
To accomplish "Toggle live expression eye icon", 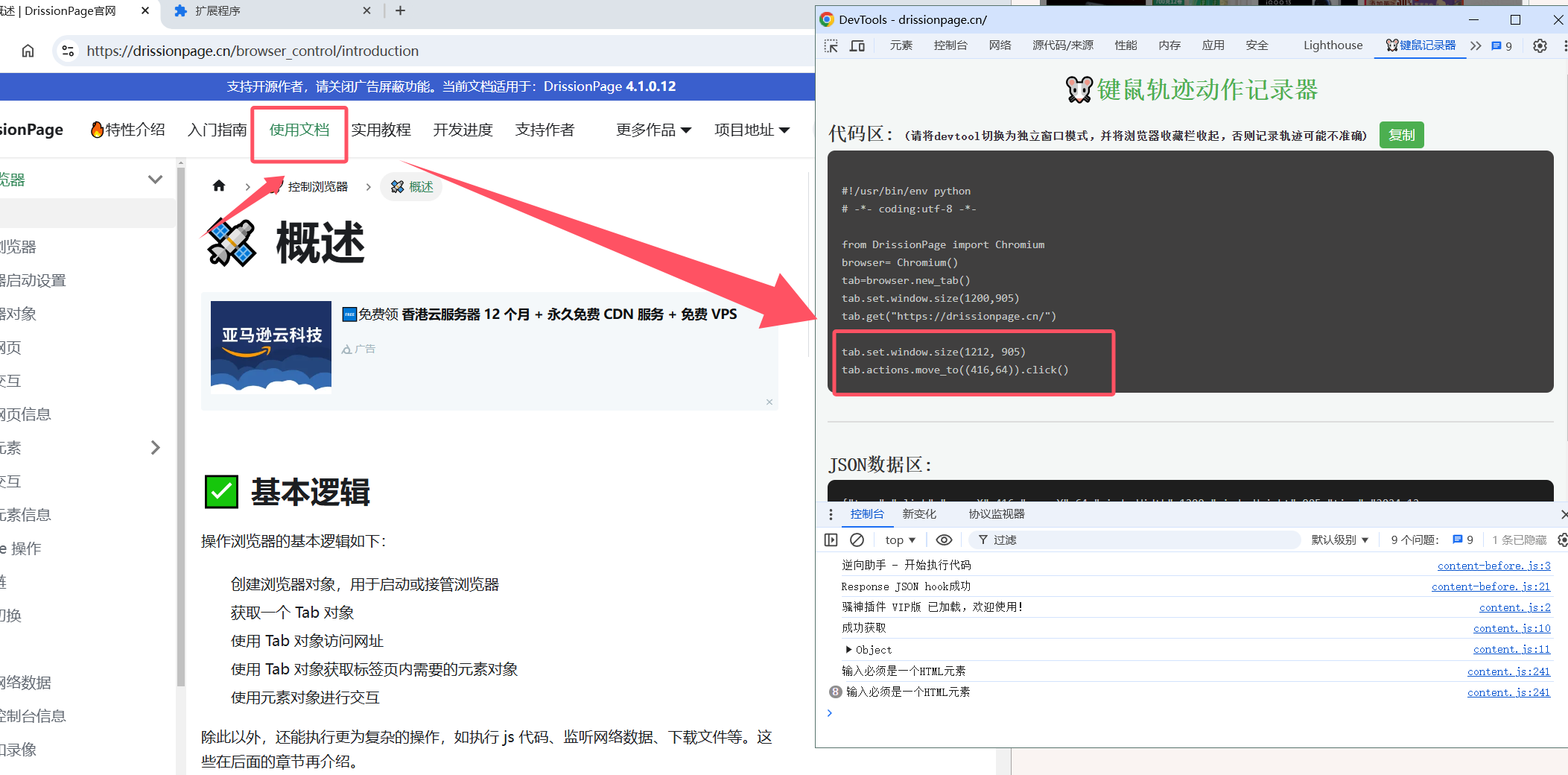I will tap(944, 540).
